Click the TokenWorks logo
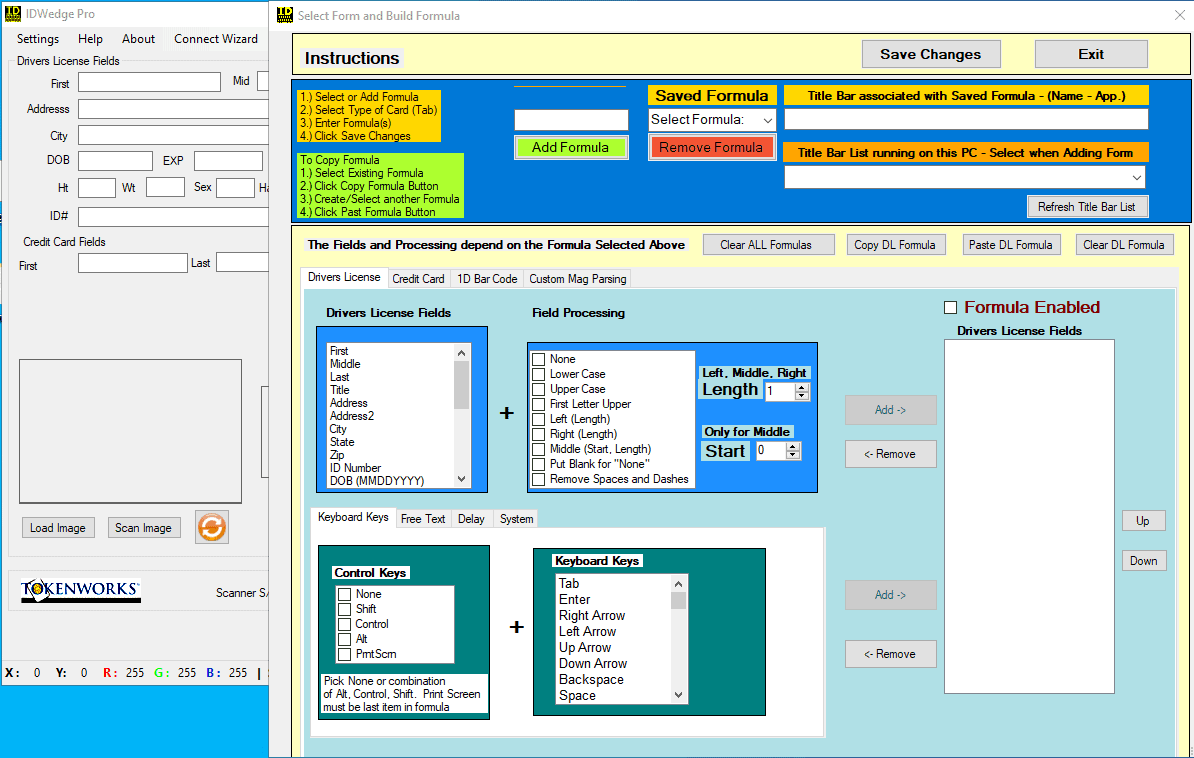 (81, 590)
